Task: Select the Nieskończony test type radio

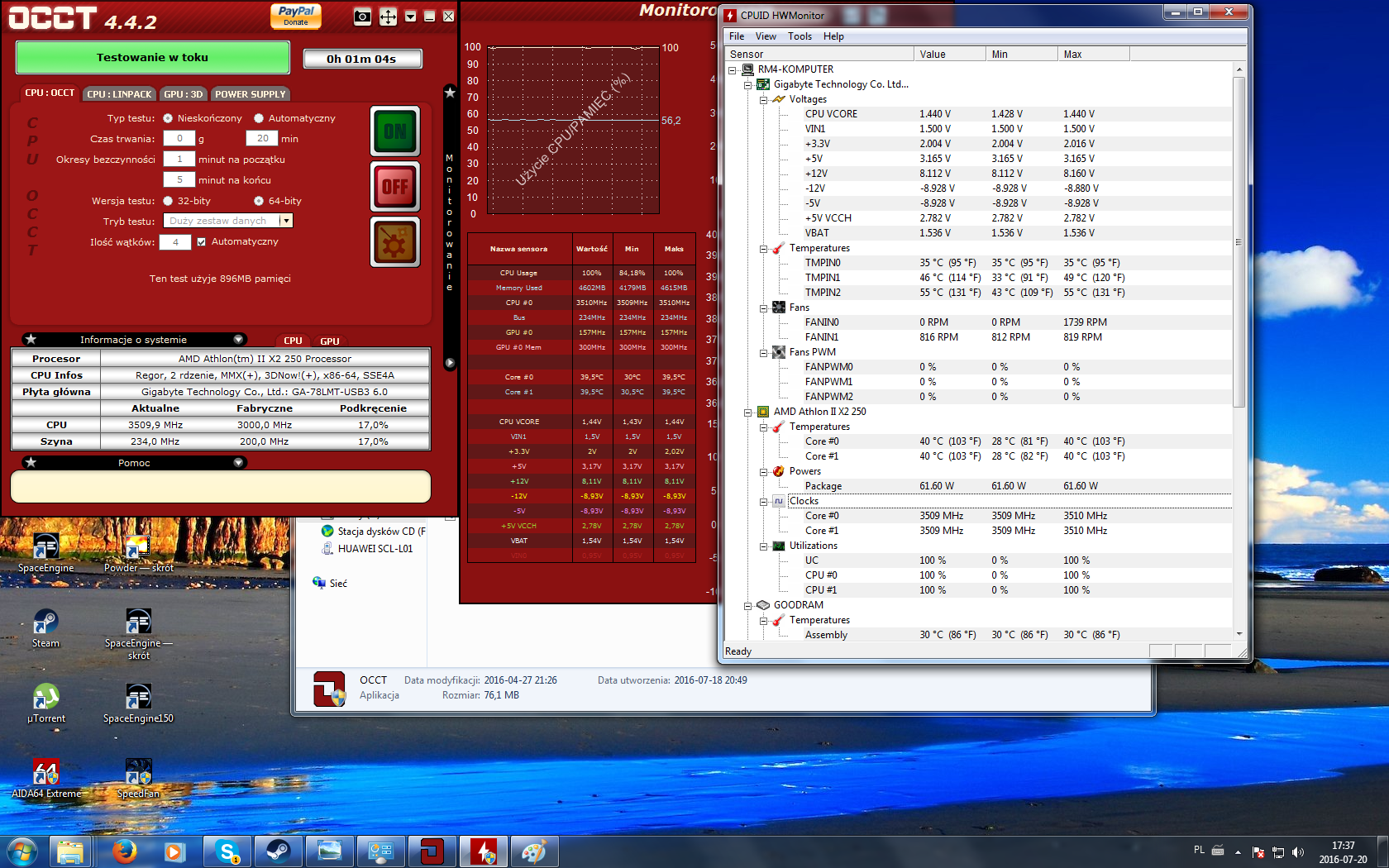Action: coord(168,118)
